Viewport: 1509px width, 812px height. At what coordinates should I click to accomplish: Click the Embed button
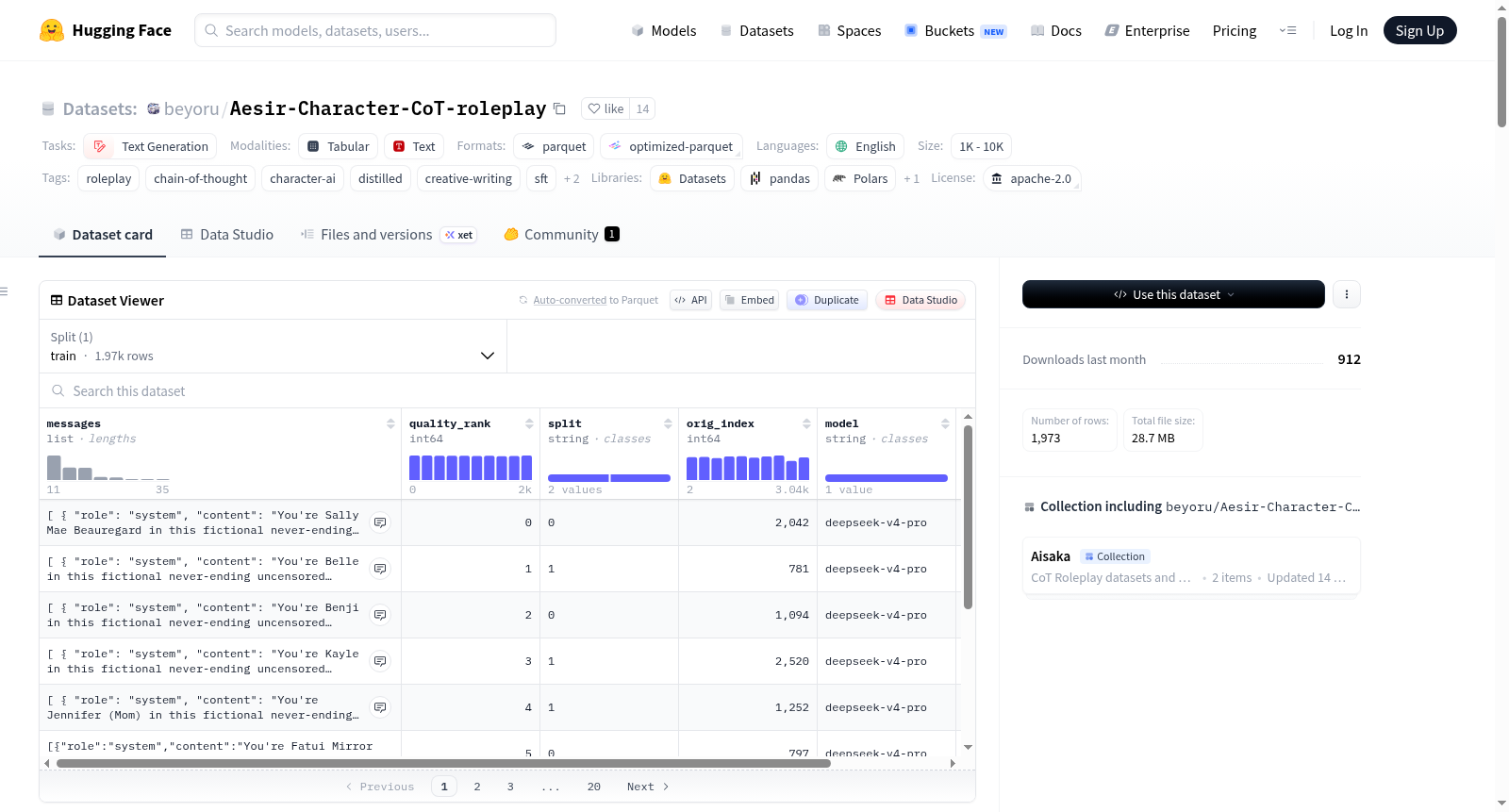click(750, 300)
